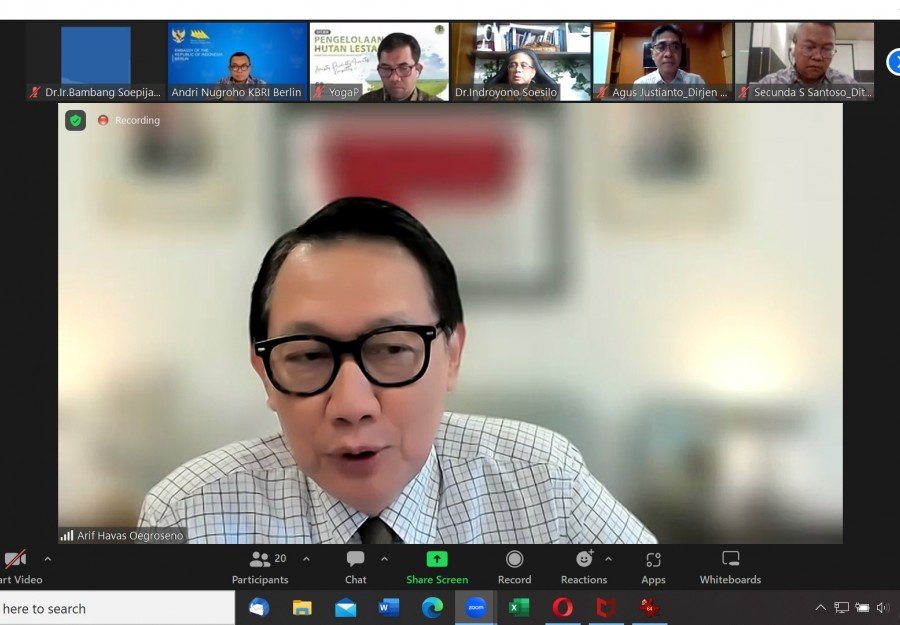Open the Reactions menu
Viewport: 900px width, 625px height.
(x=584, y=566)
